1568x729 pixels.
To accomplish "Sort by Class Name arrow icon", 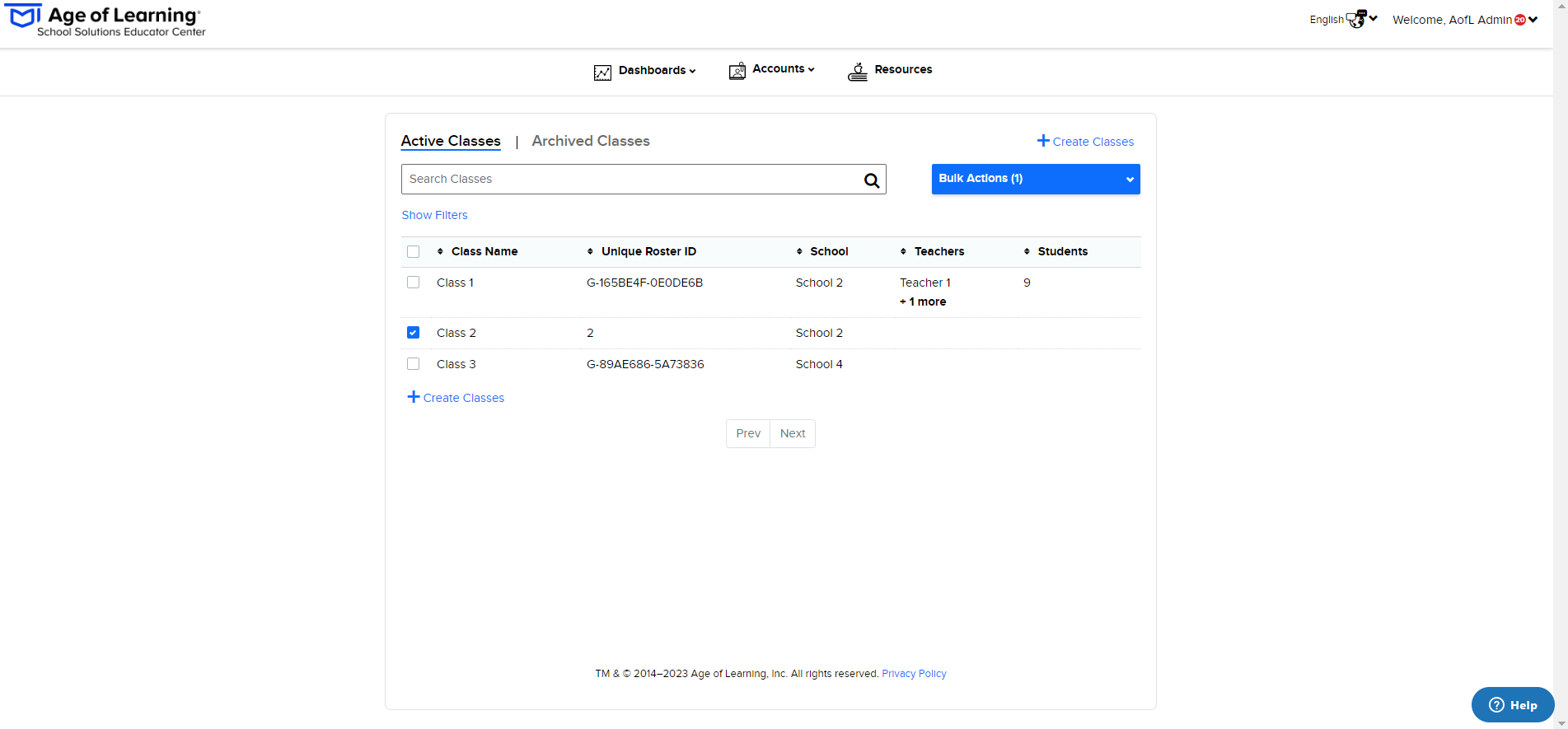I will pos(440,251).
